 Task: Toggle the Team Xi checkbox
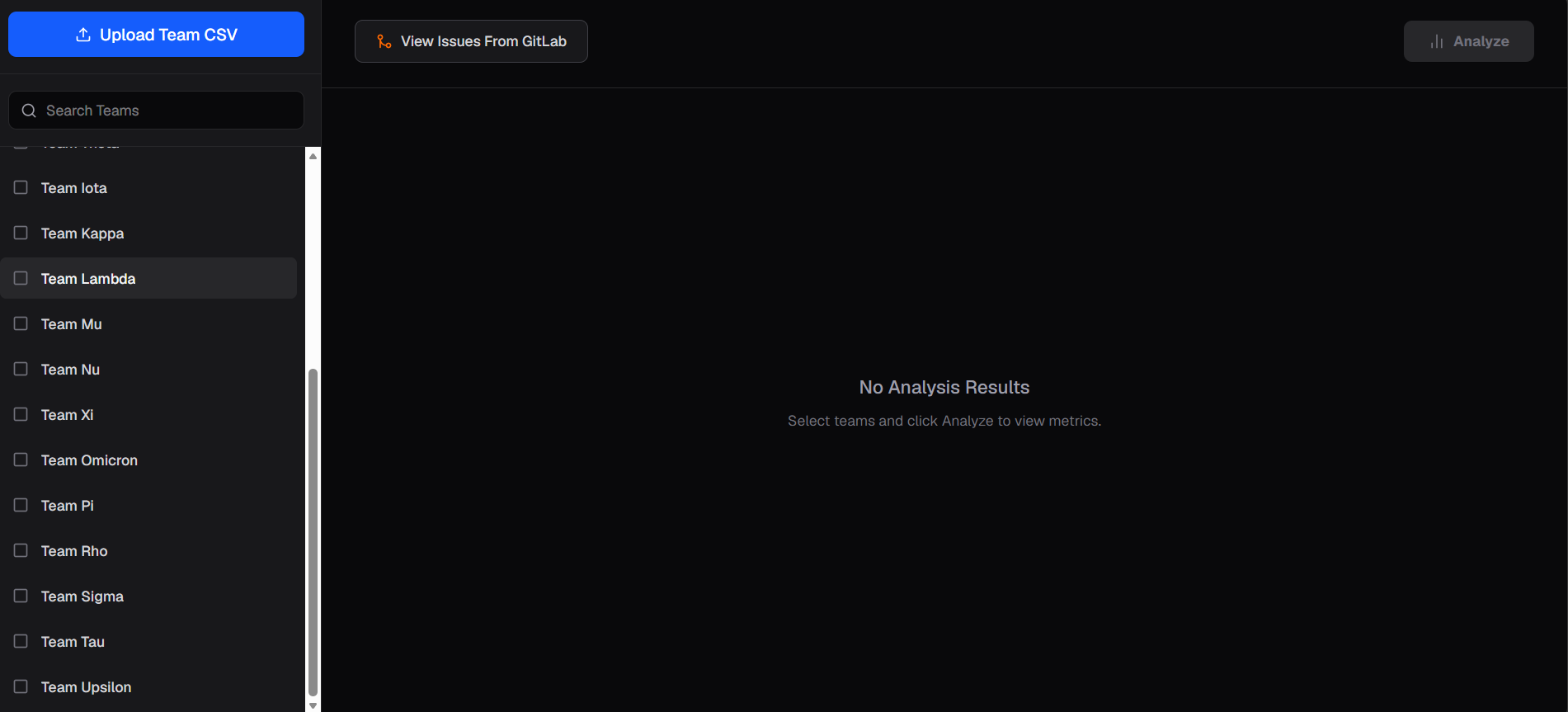[21, 414]
